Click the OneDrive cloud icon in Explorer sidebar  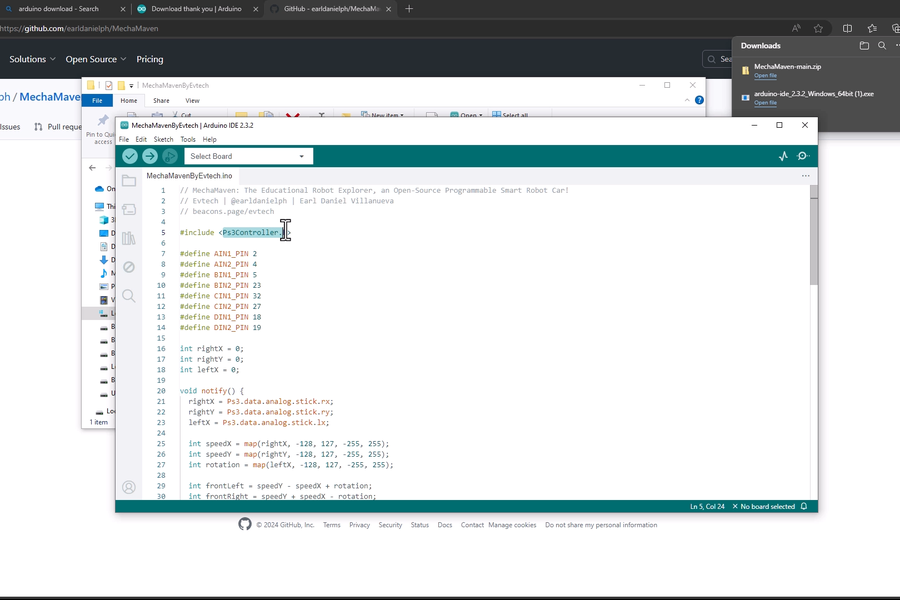point(99,188)
